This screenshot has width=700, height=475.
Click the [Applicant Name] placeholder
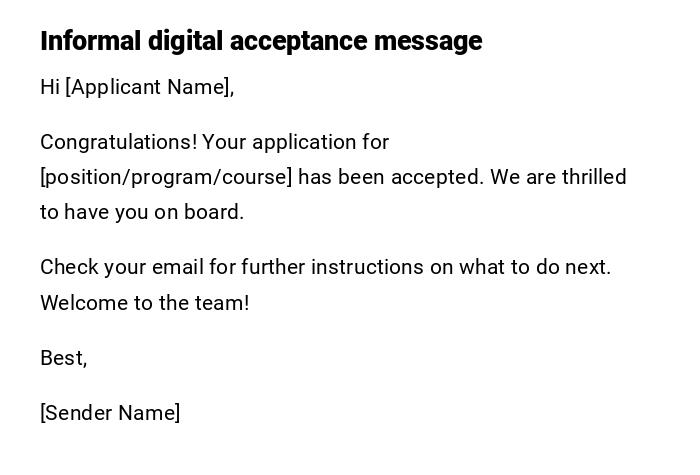149,87
